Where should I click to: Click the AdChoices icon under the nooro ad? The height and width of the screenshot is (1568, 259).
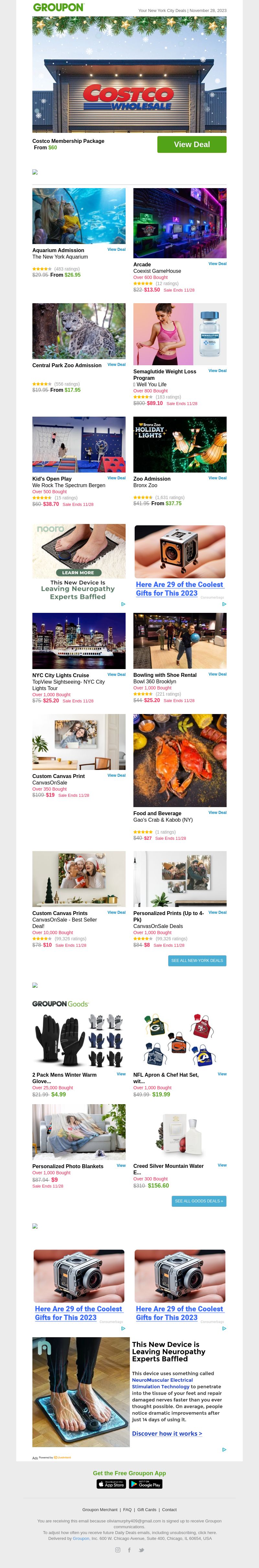pyautogui.click(x=123, y=604)
